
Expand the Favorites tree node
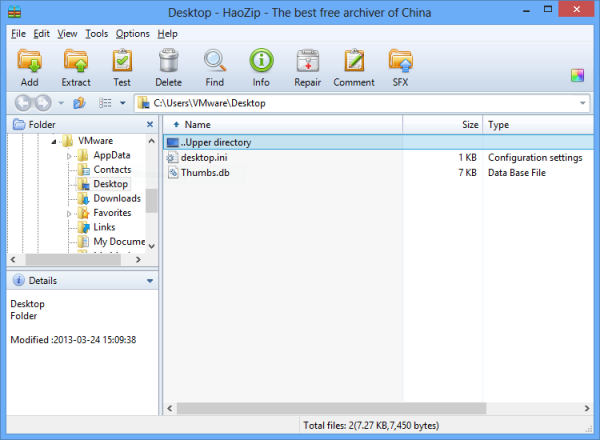click(x=69, y=213)
